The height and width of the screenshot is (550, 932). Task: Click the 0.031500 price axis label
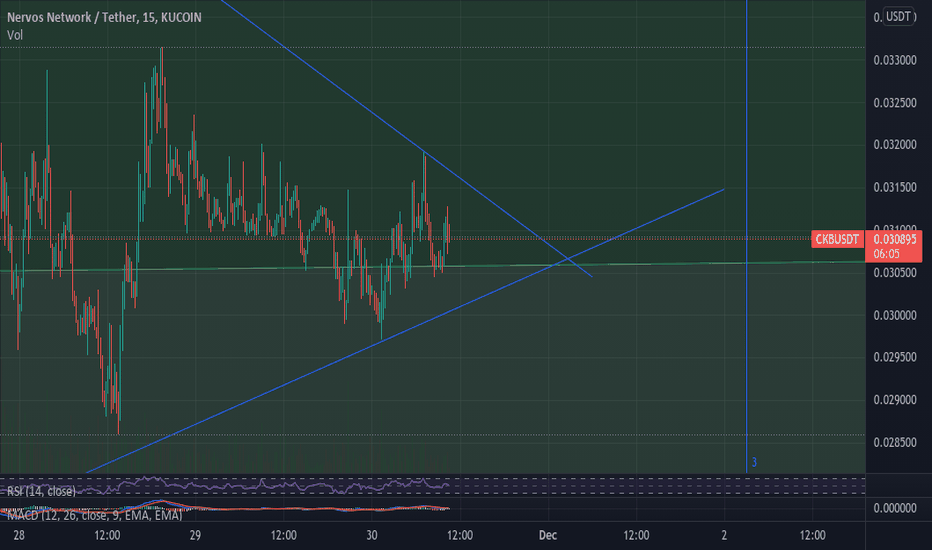point(895,187)
